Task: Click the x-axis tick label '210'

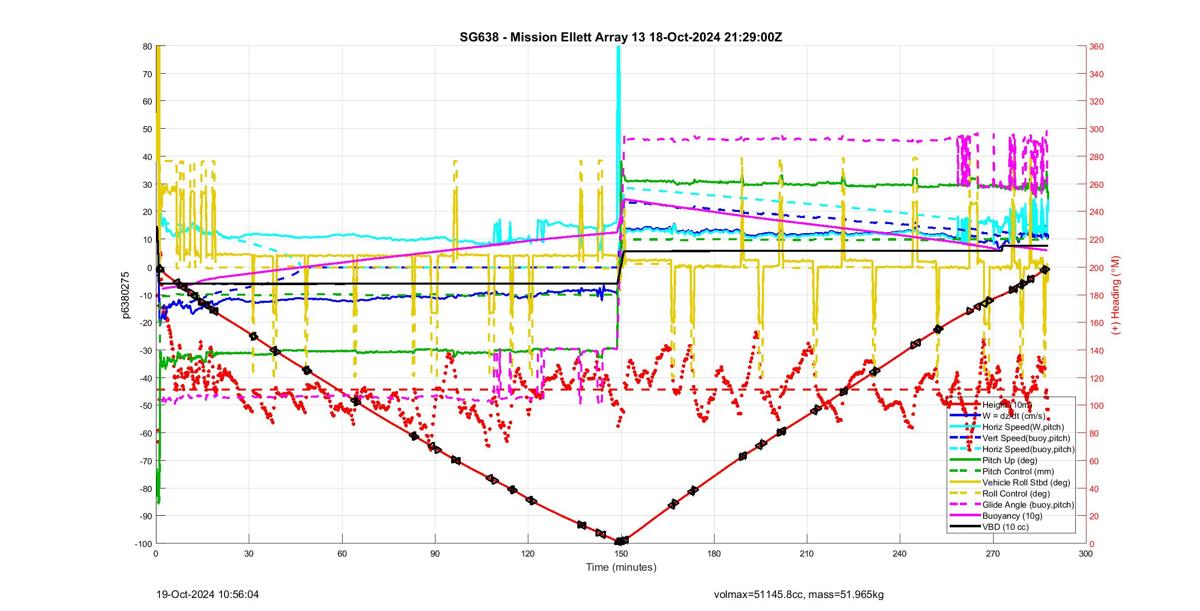Action: [807, 553]
